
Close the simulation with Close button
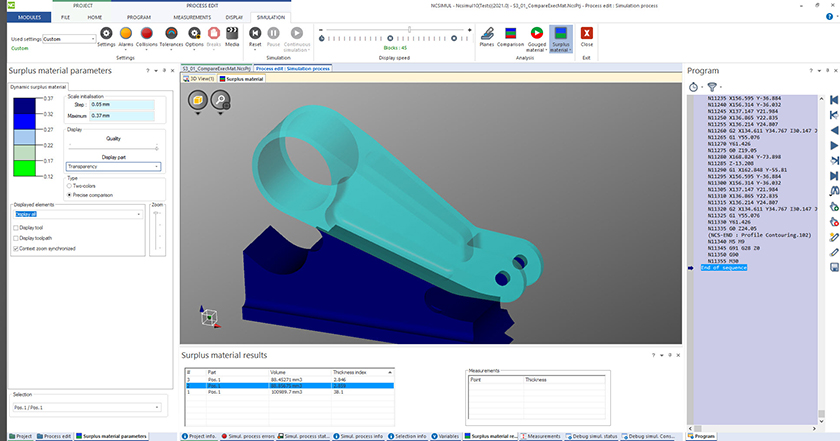coord(587,35)
